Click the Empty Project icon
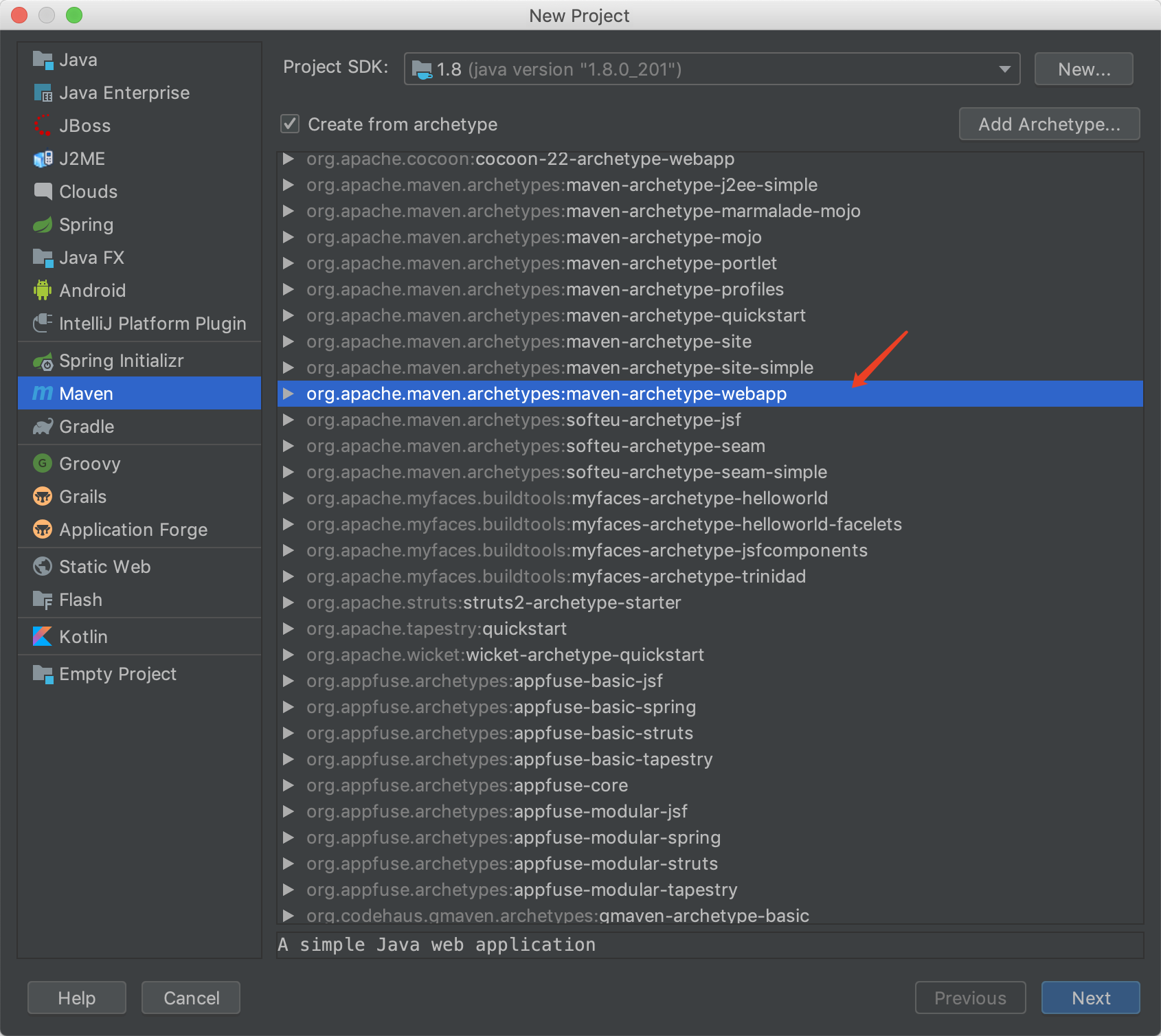Image resolution: width=1161 pixels, height=1036 pixels. click(x=43, y=674)
